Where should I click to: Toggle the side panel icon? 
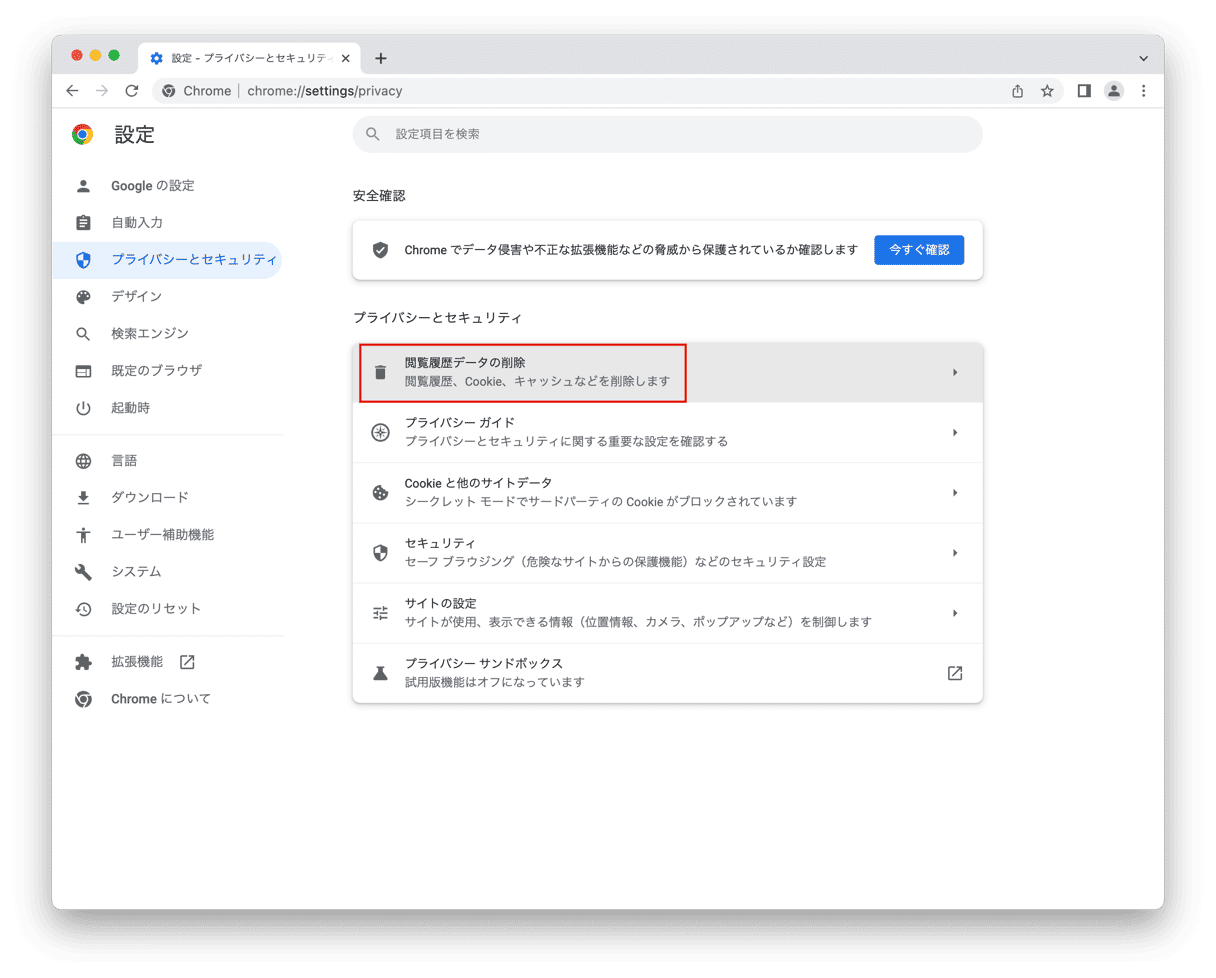pyautogui.click(x=1083, y=91)
